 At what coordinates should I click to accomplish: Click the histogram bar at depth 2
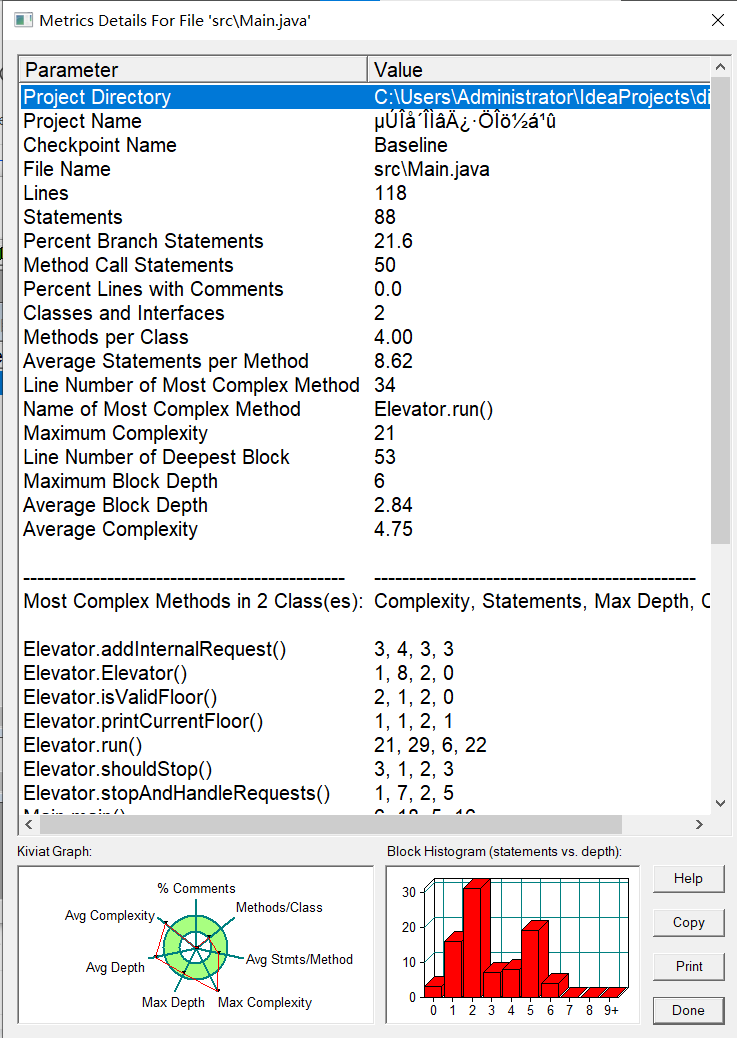475,940
